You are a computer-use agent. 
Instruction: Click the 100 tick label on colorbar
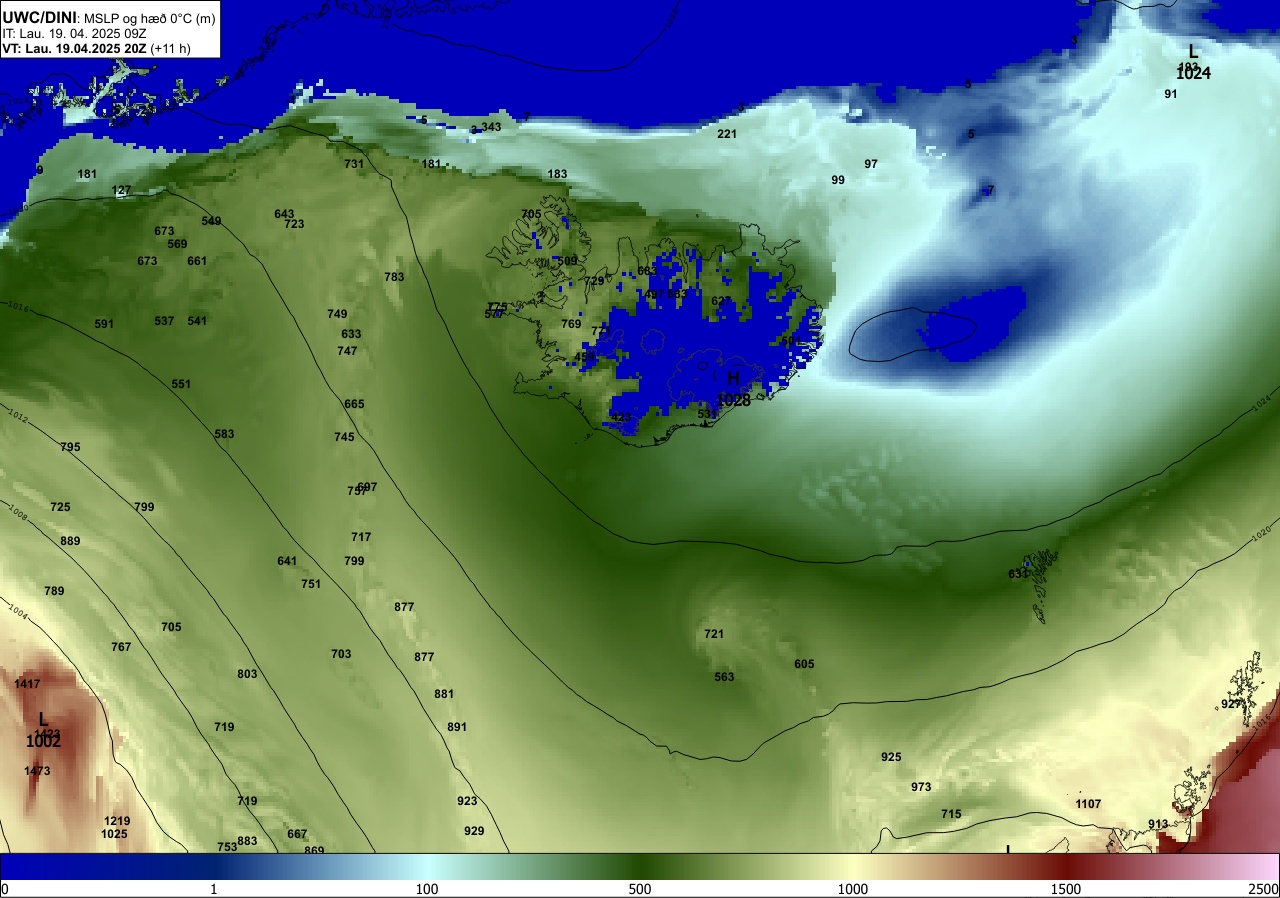click(427, 889)
